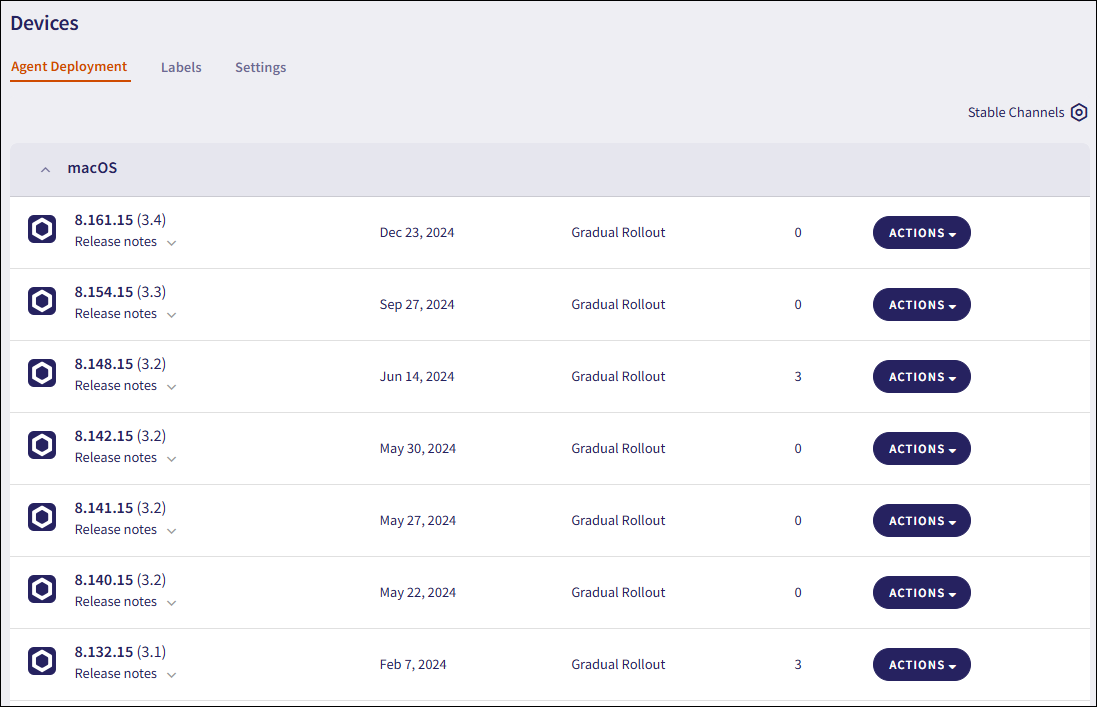
Task: Open Actions dropdown for version 8.154.15
Action: pyautogui.click(x=921, y=305)
